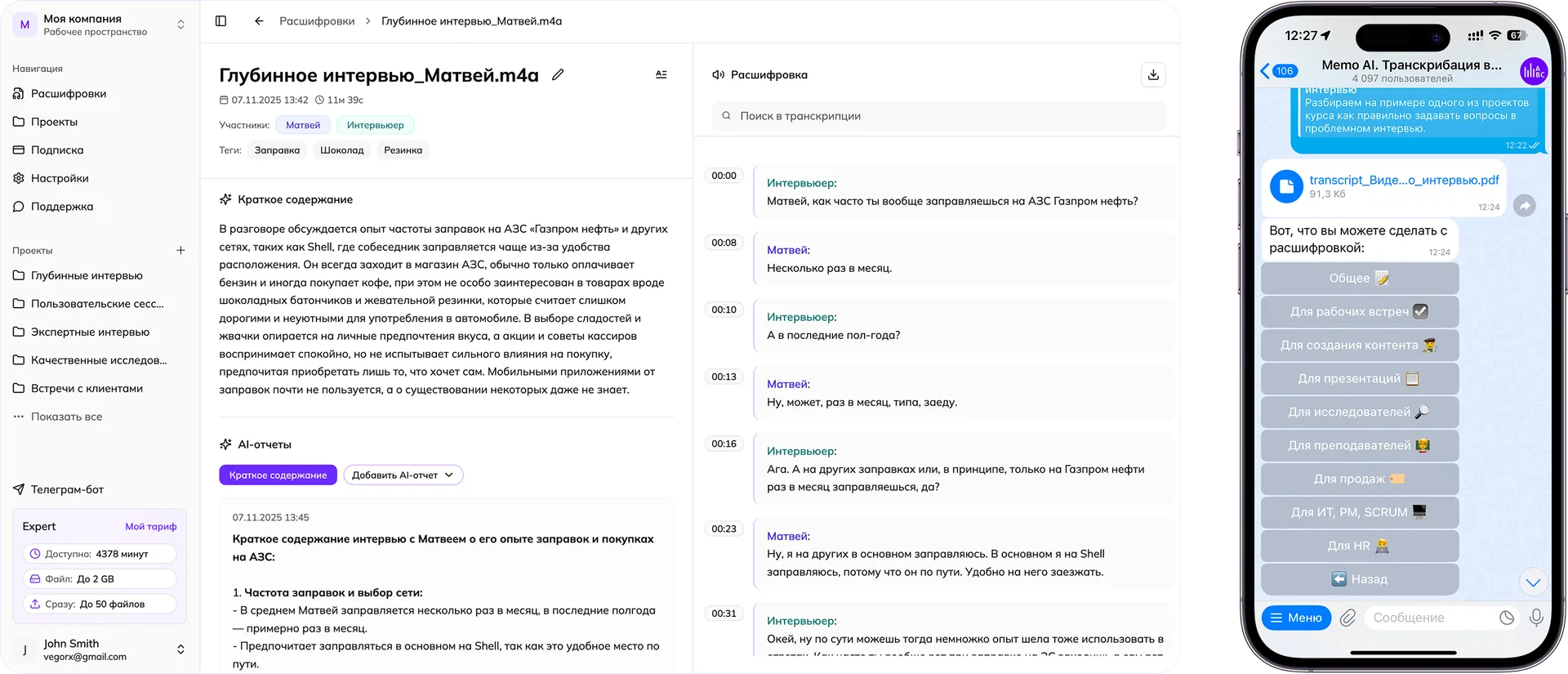
Task: Click participant tag Матвей
Action: point(303,125)
